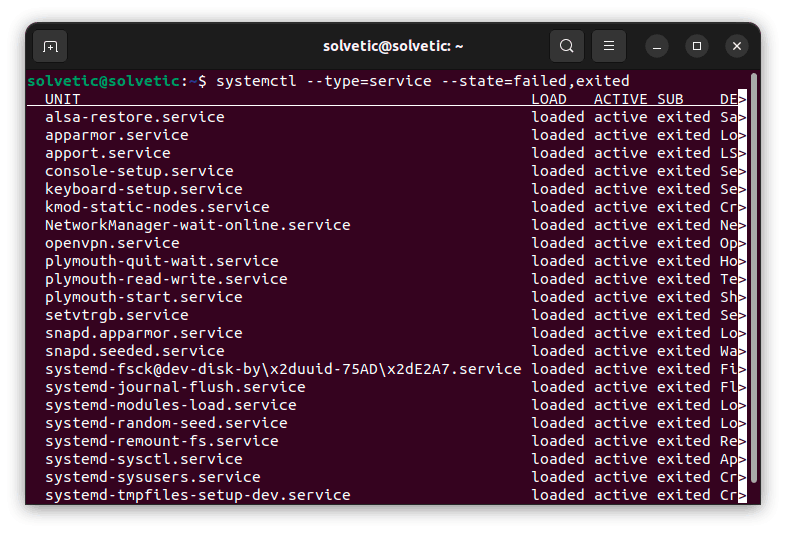
Task: Click the LOAD column header
Action: click(549, 99)
